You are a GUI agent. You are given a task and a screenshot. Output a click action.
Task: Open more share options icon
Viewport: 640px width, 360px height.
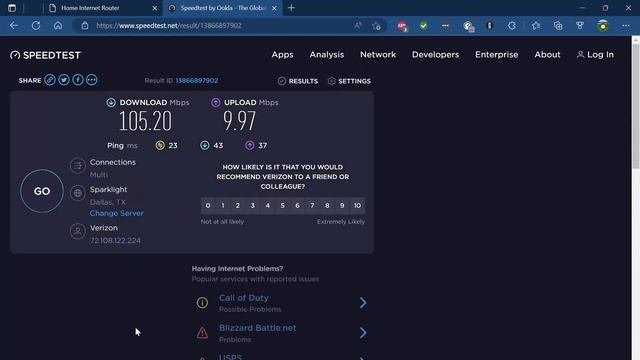tap(91, 80)
